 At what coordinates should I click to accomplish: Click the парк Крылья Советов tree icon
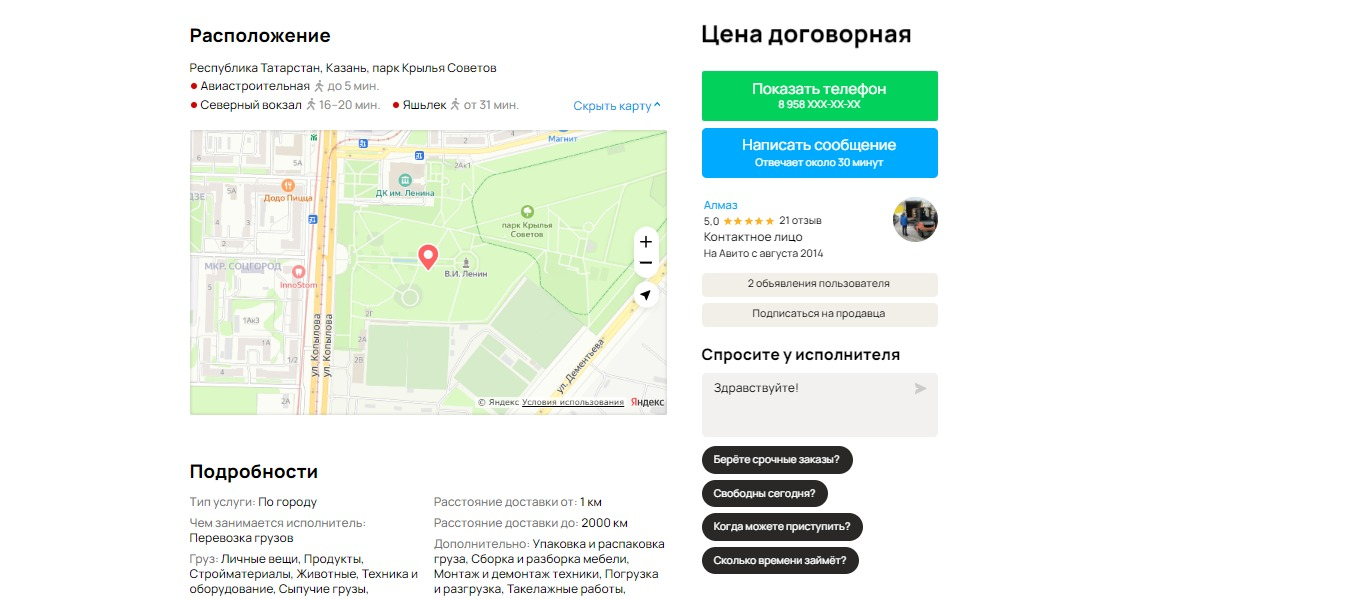[527, 211]
